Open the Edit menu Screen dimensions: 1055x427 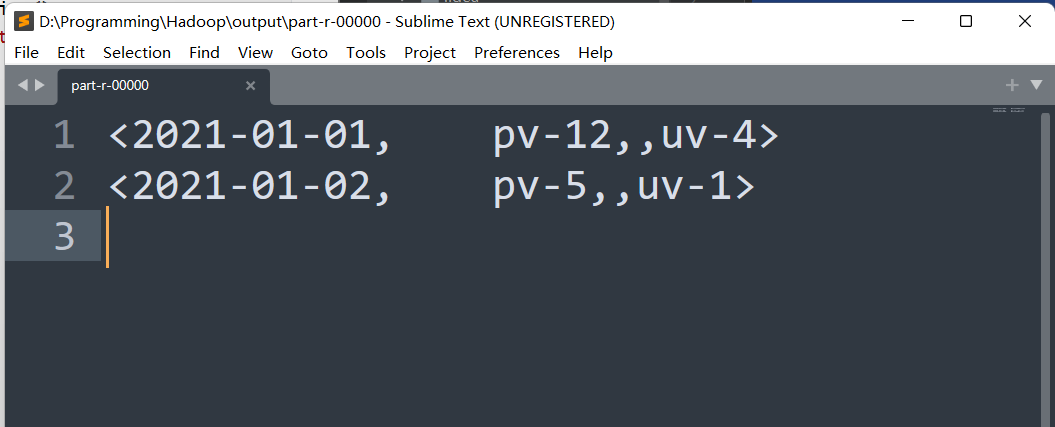(x=71, y=52)
